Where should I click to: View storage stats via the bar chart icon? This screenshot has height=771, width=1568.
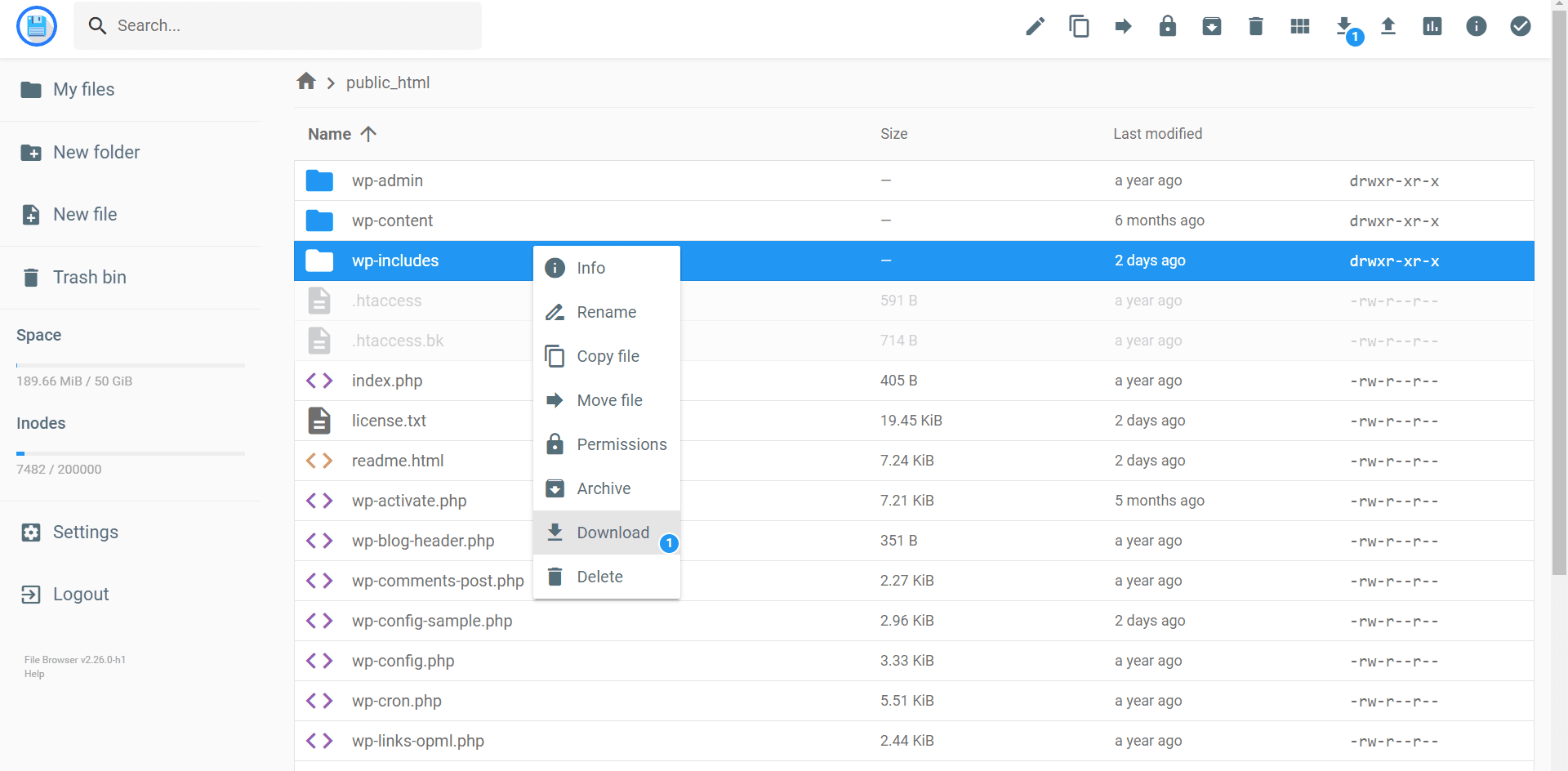(x=1432, y=26)
